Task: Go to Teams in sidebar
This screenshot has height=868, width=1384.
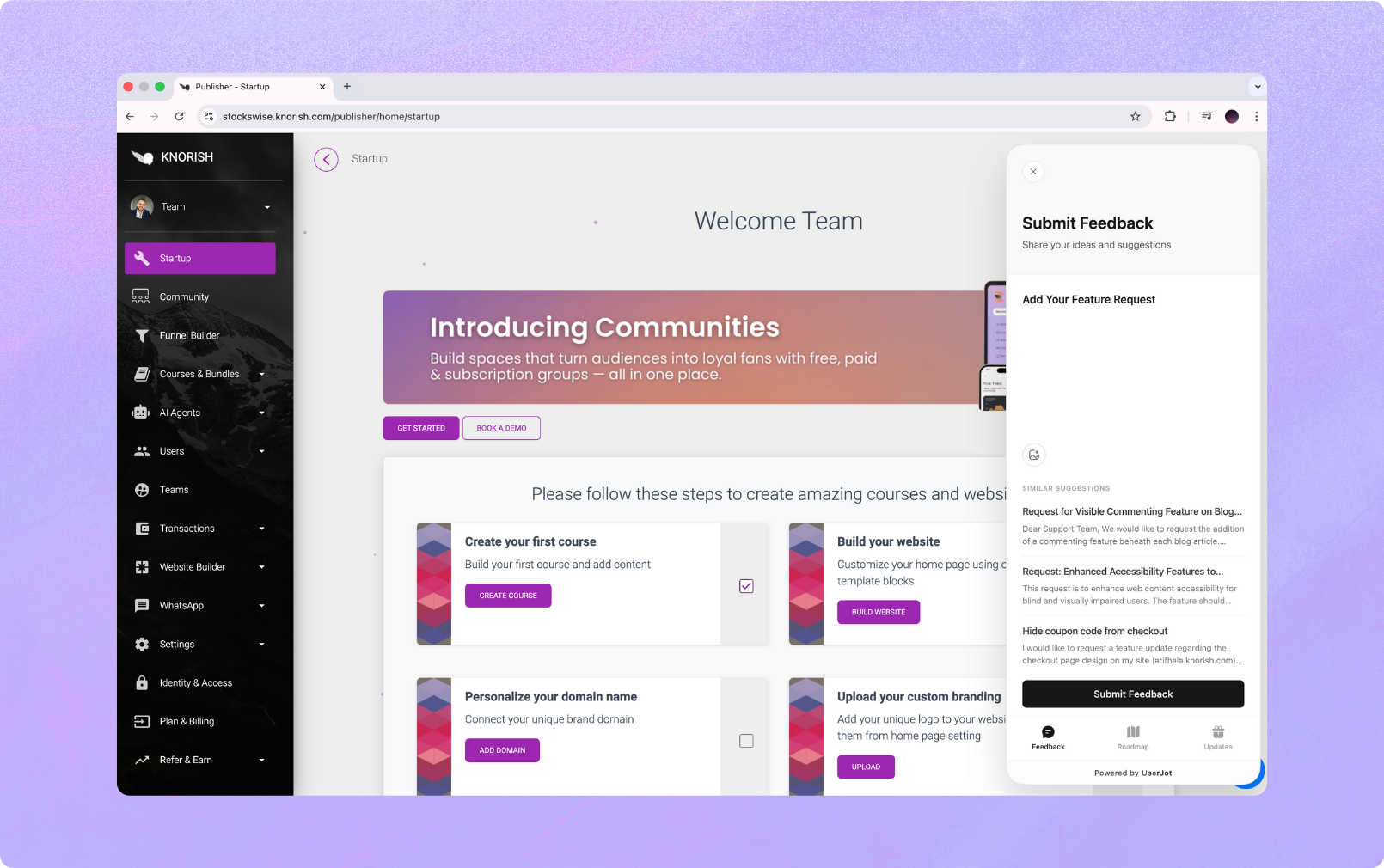Action: coord(174,490)
